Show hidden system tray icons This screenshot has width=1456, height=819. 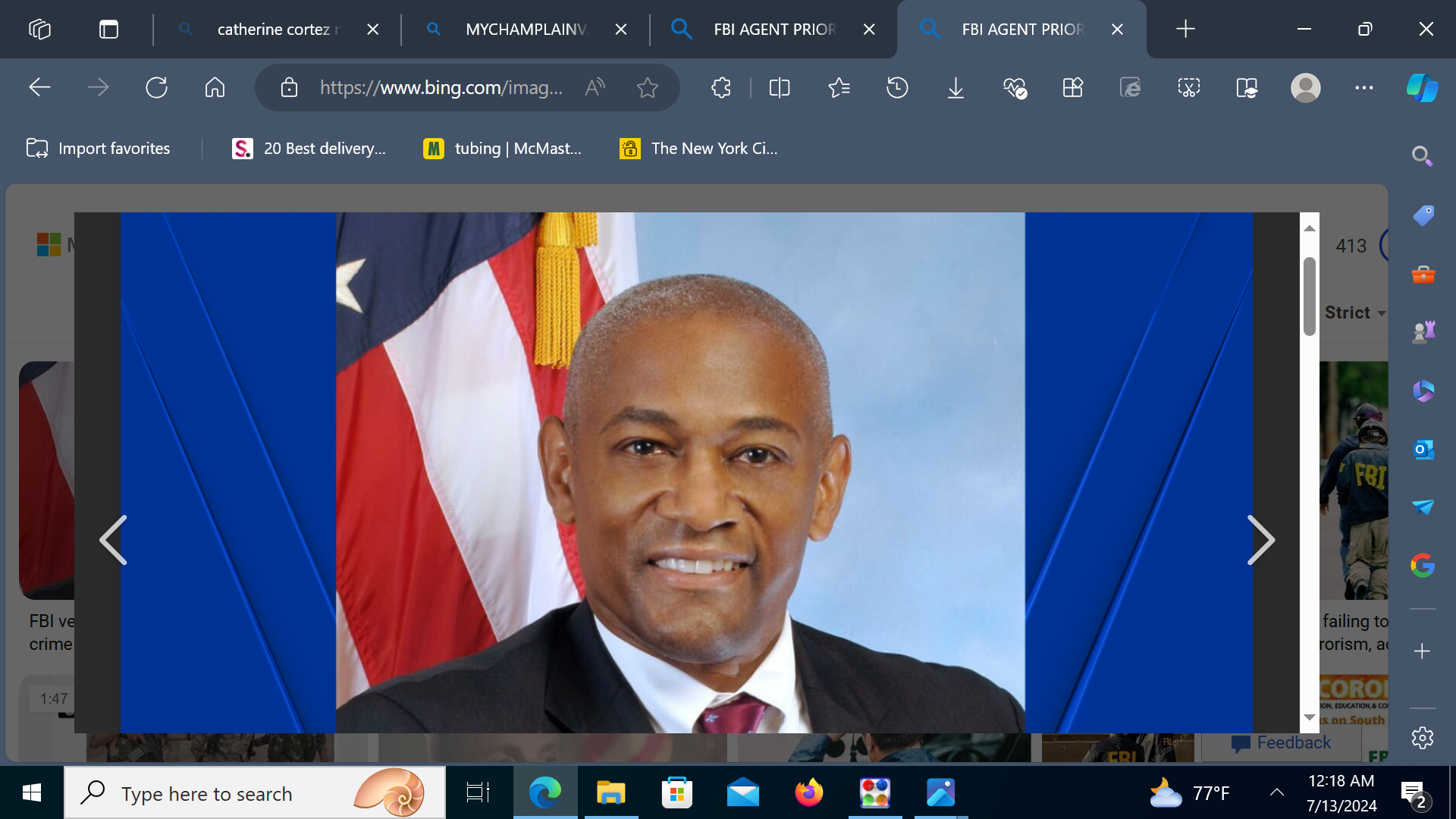click(1277, 793)
